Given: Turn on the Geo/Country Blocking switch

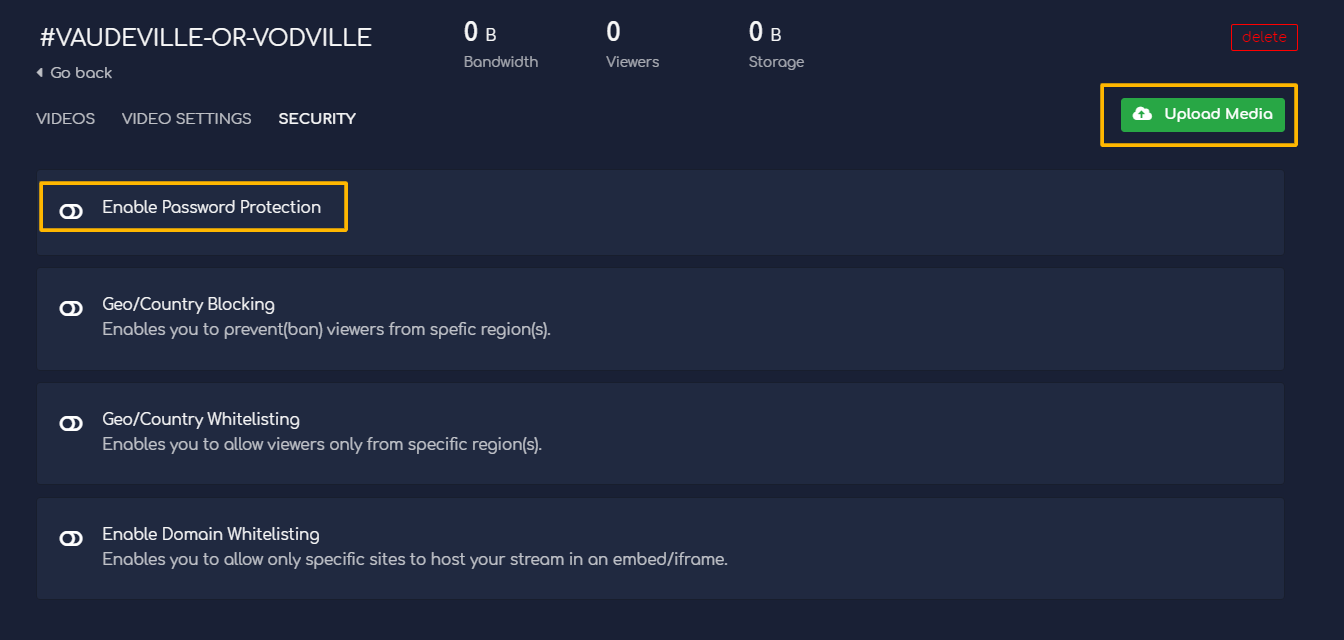Looking at the screenshot, I should pyautogui.click(x=71, y=309).
